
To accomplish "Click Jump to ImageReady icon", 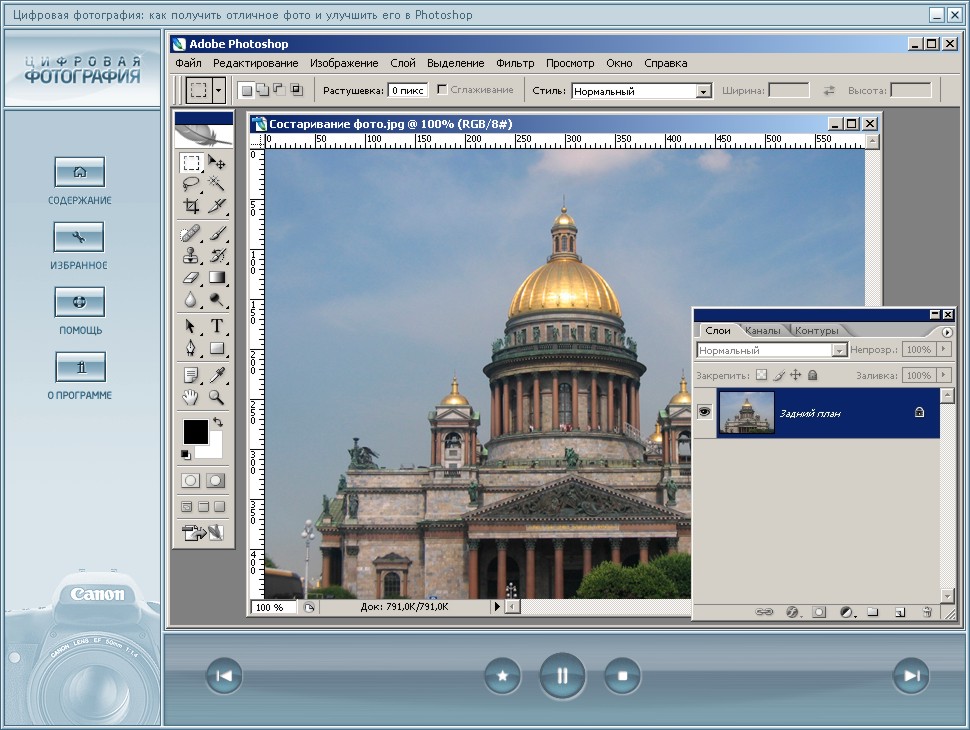I will [203, 533].
